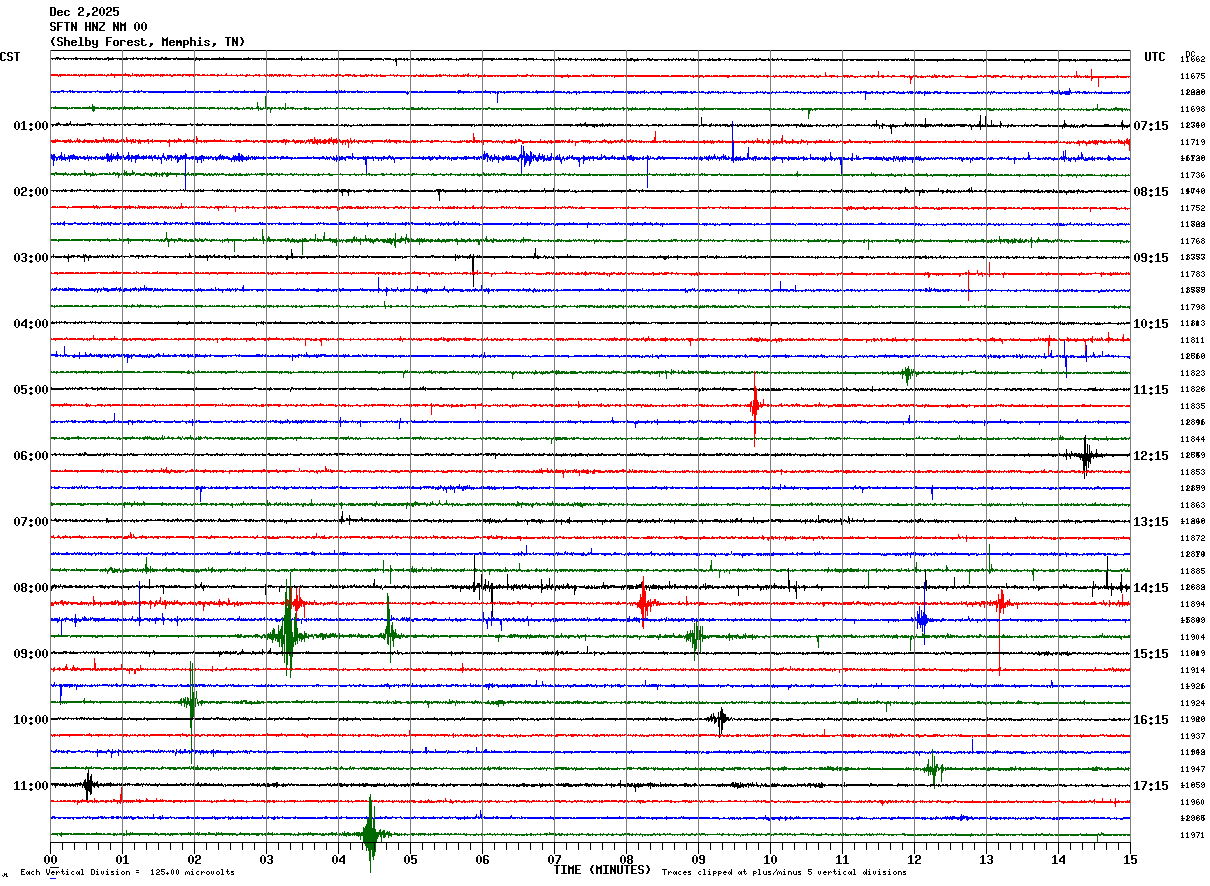Select the 01:00 CST row label

(31, 126)
